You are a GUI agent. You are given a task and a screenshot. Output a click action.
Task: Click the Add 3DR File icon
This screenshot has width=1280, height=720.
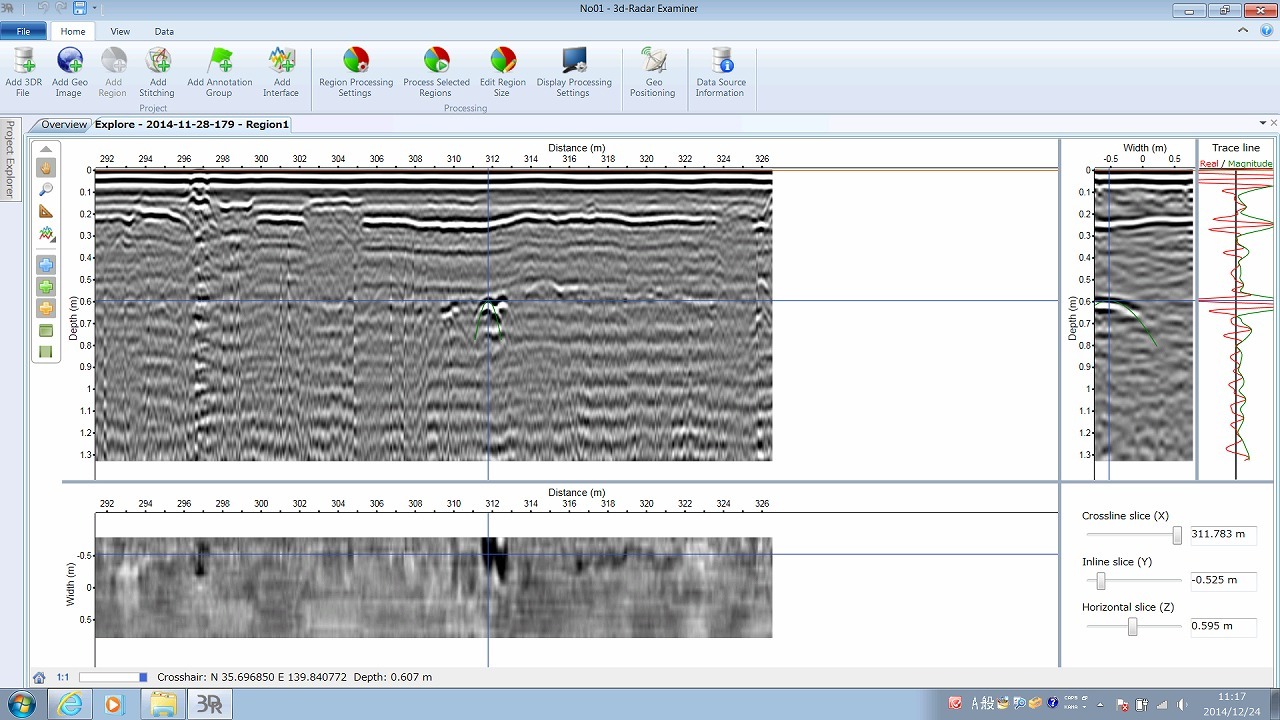pos(23,62)
